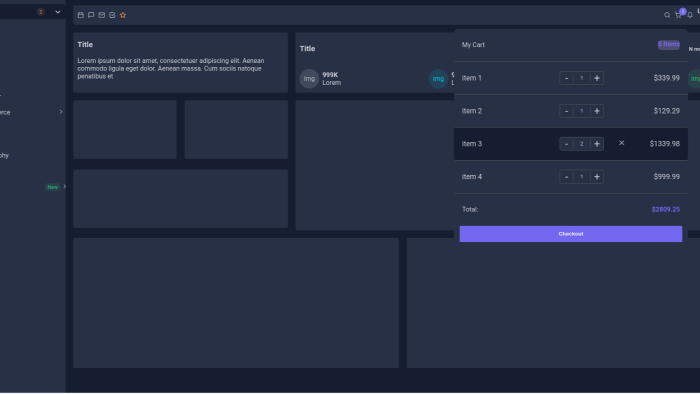Decrease Item 3 quantity with minus
Screen dimensions: 700x394
point(567,144)
